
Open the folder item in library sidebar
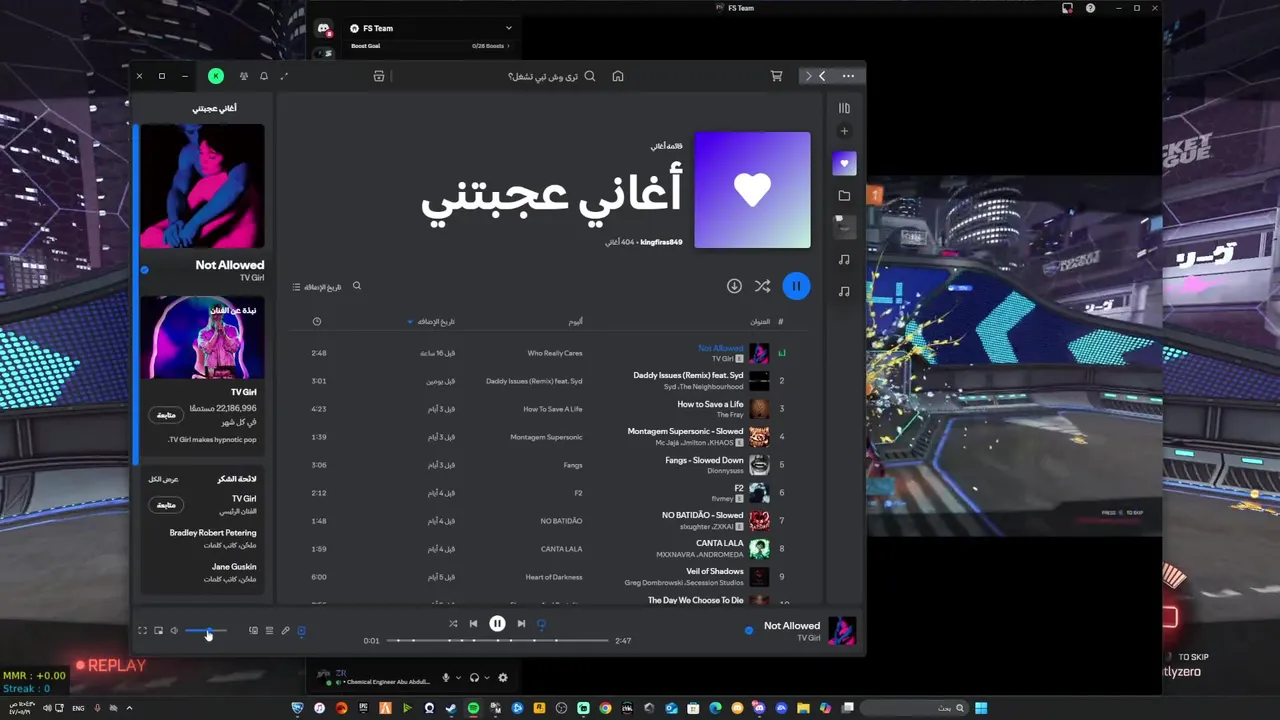[844, 196]
